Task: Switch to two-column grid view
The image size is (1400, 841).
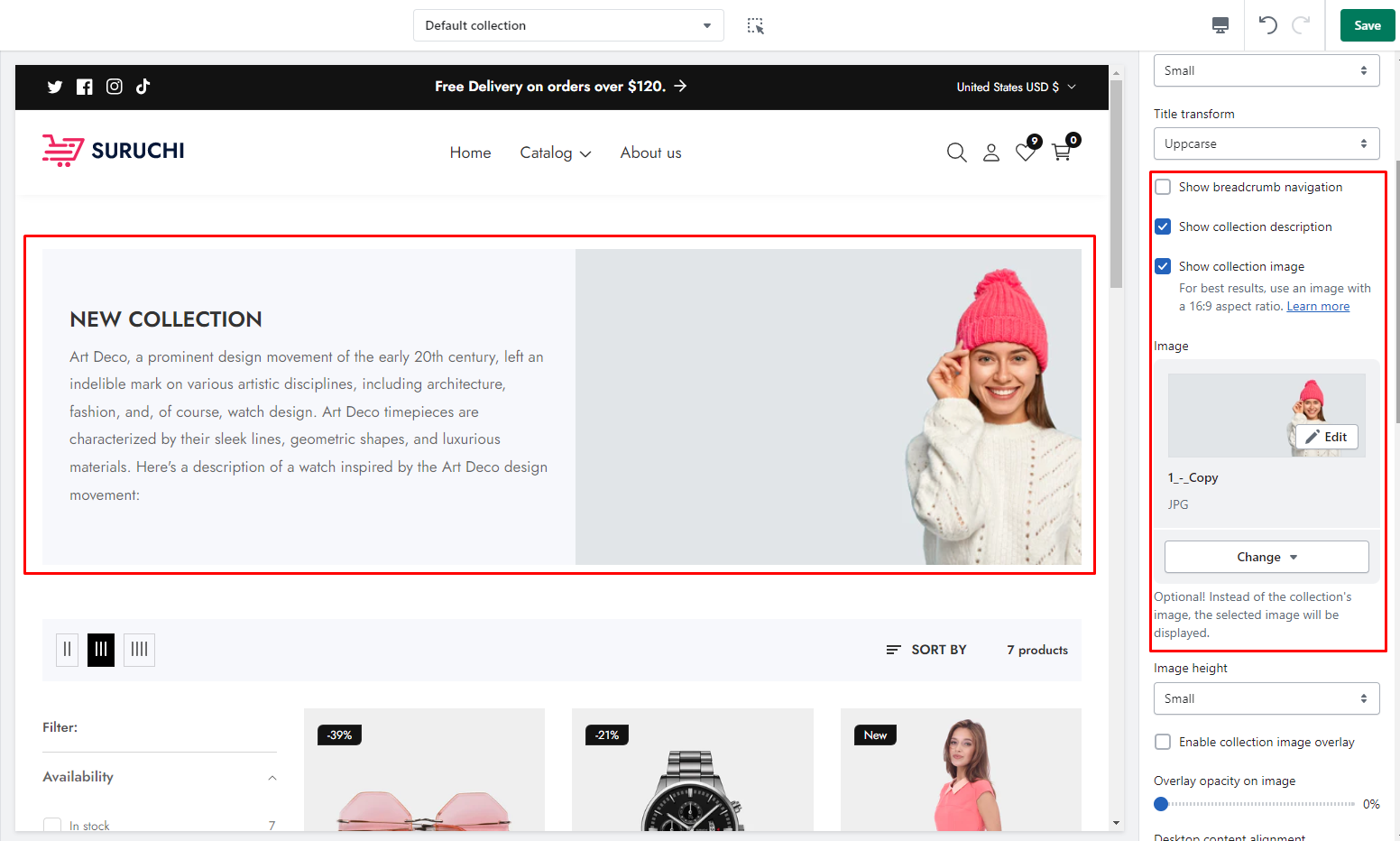Action: [68, 650]
